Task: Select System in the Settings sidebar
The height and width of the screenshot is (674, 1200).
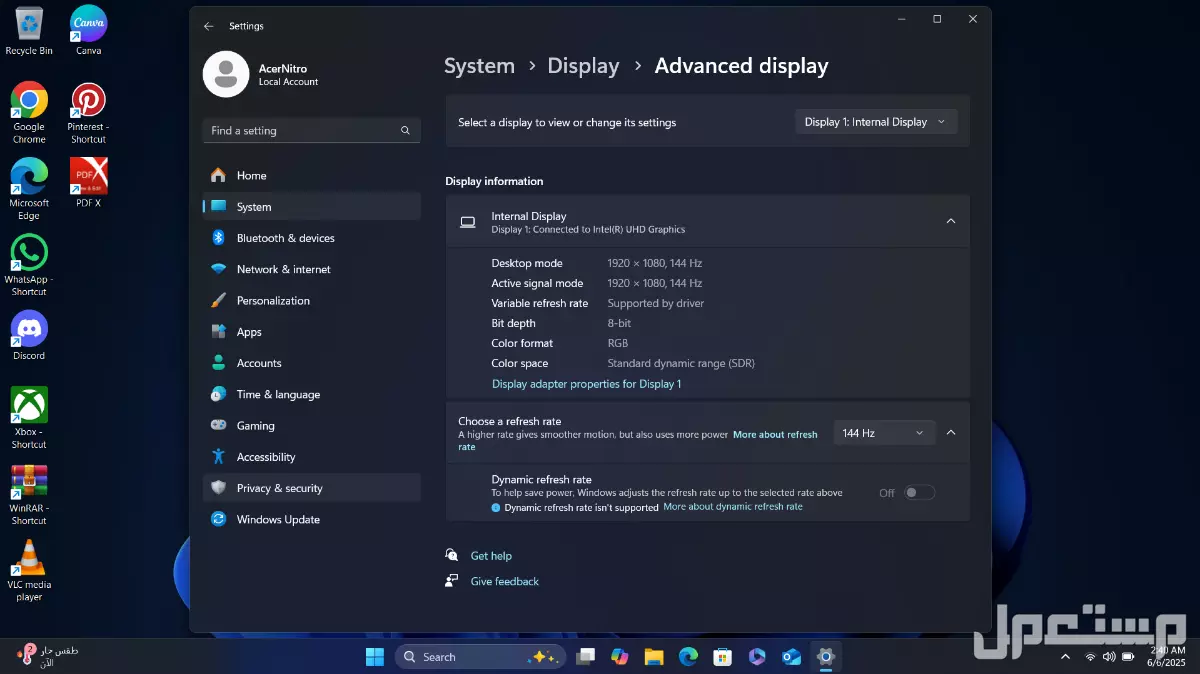Action: point(311,207)
